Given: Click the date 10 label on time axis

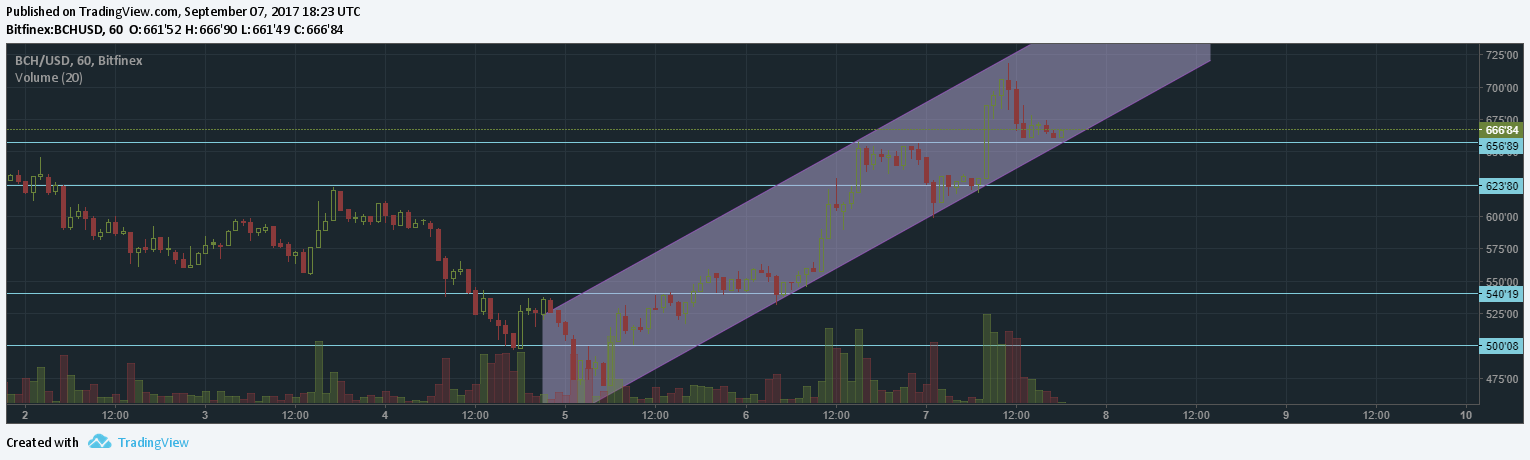Looking at the screenshot, I should pos(1466,414).
